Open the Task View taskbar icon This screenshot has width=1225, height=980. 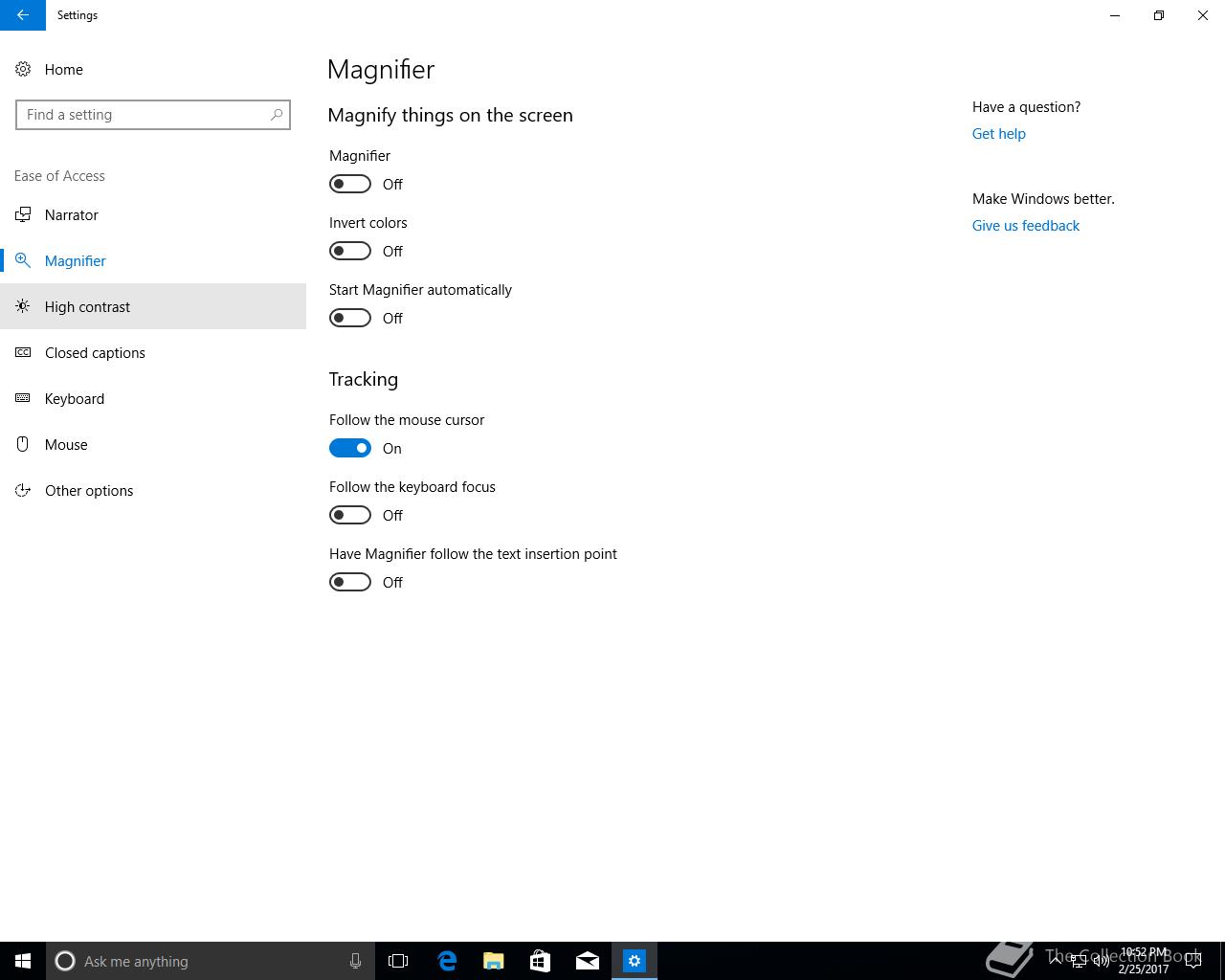[398, 961]
